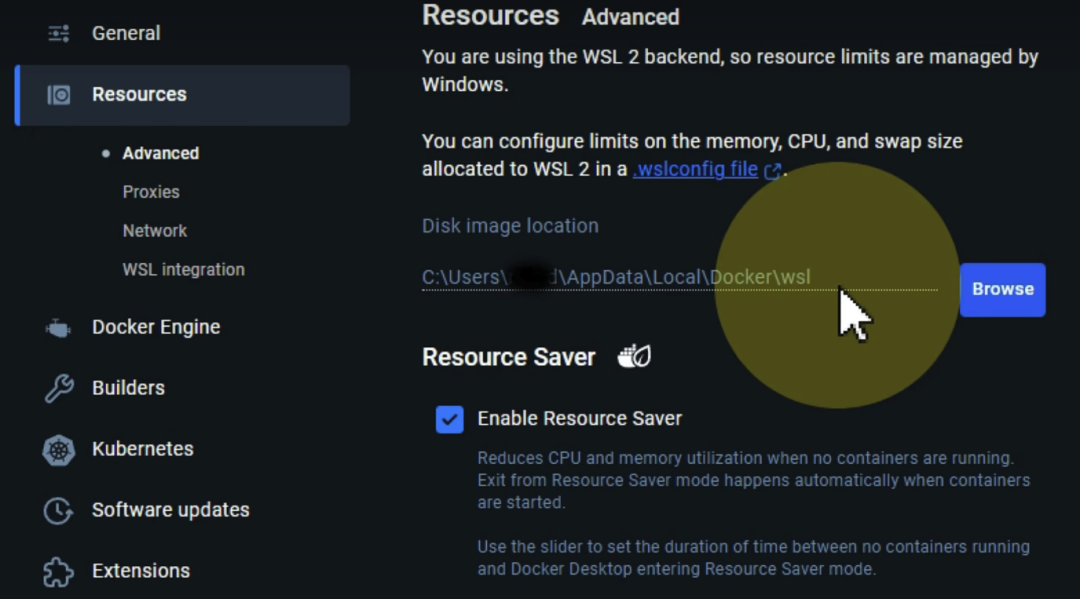Go to Docker Engine settings
This screenshot has width=1080, height=599.
coord(156,327)
